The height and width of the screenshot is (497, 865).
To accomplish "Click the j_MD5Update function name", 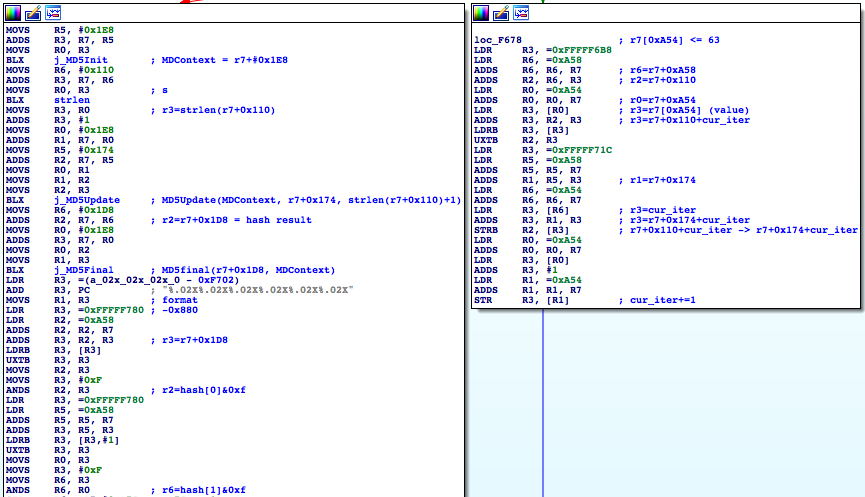I will click(x=87, y=200).
